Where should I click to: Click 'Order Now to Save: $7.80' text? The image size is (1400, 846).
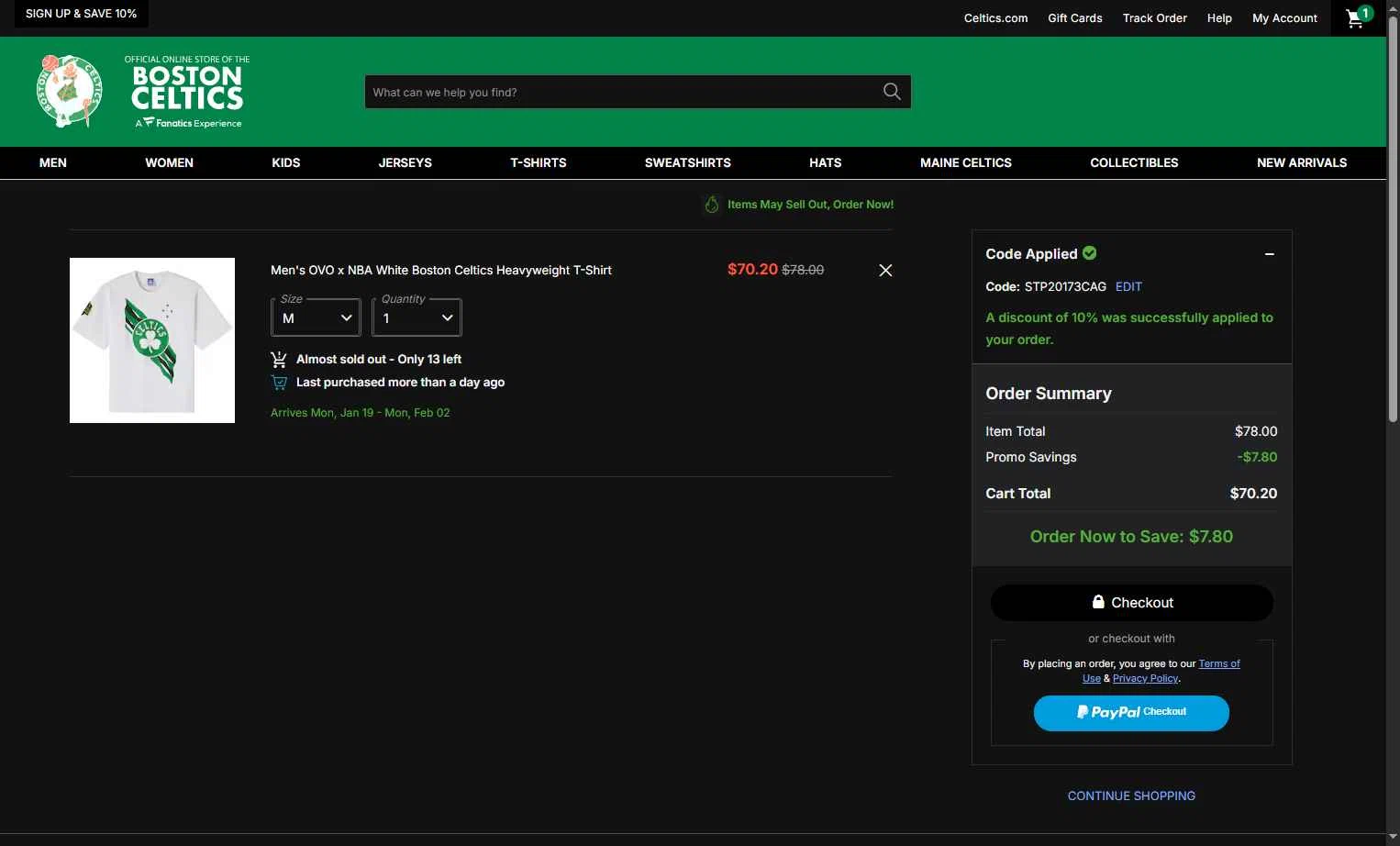(1131, 537)
